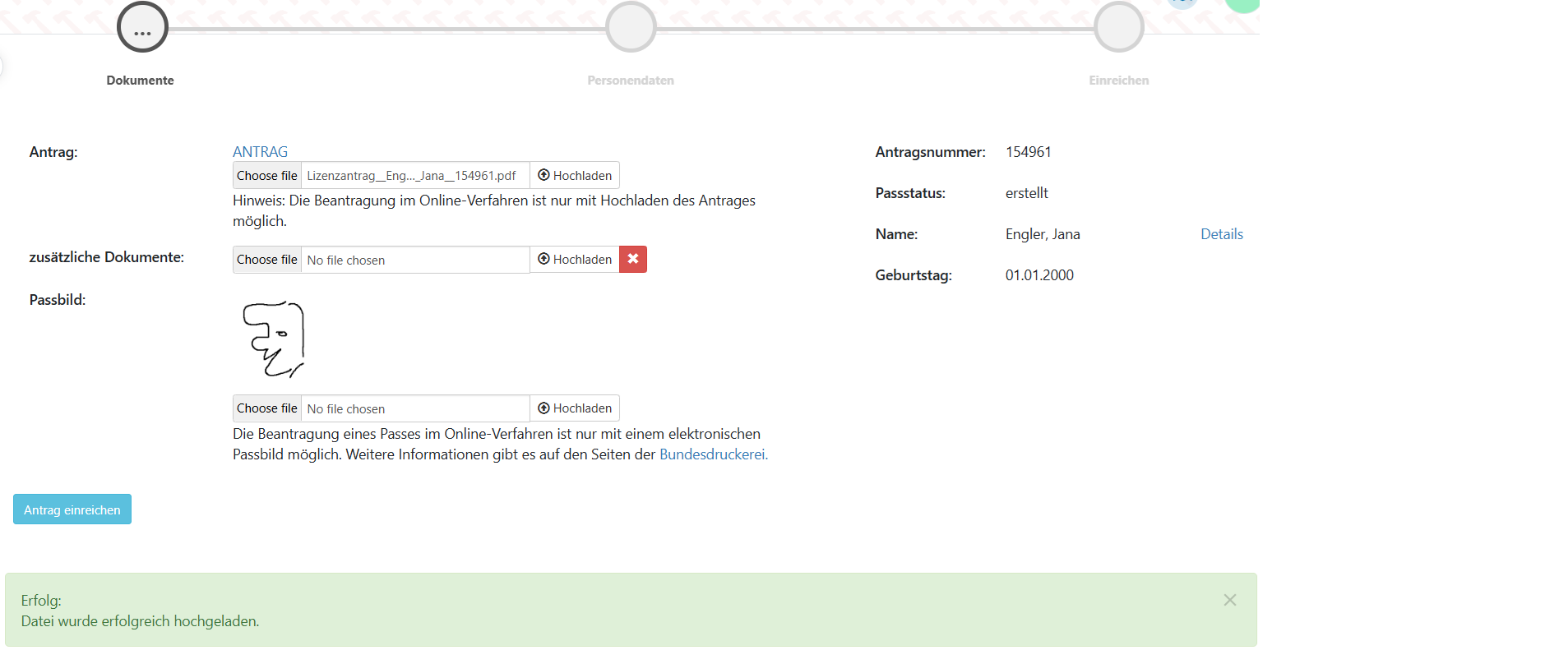Image resolution: width=1568 pixels, height=650 pixels.
Task: Remove additional document with red X button
Action: click(633, 260)
